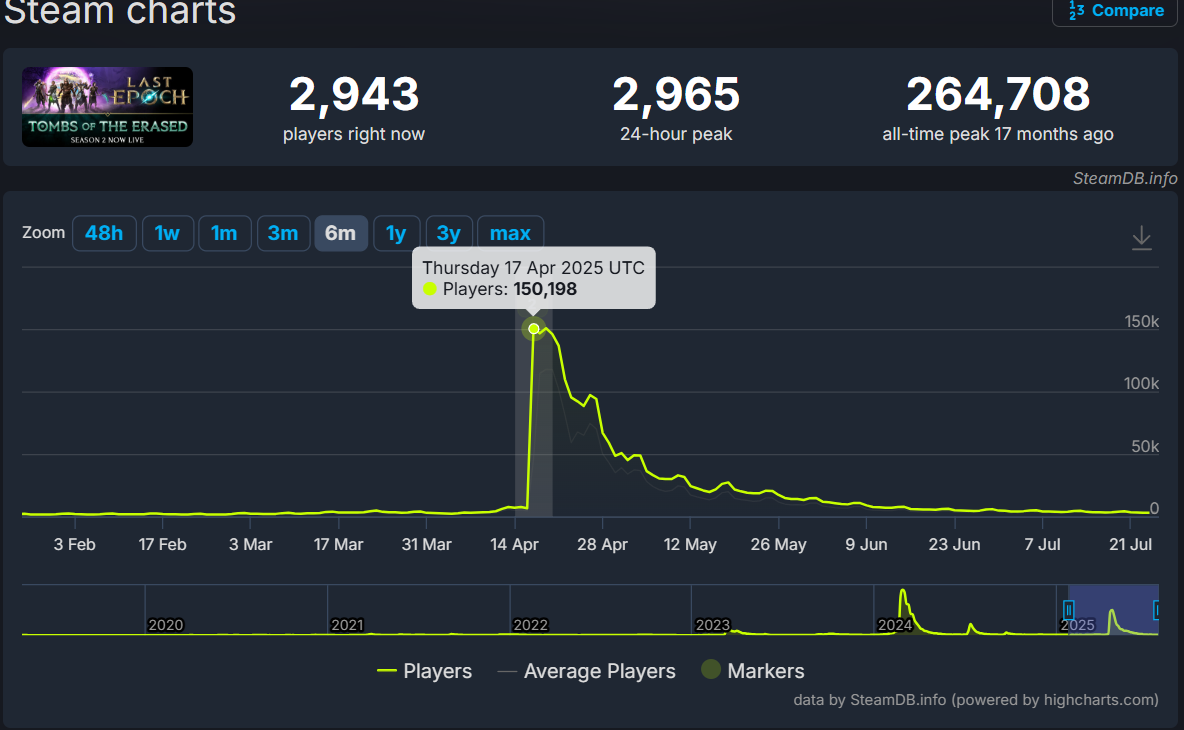Set chart zoom to 48h
The height and width of the screenshot is (730, 1184).
(104, 233)
